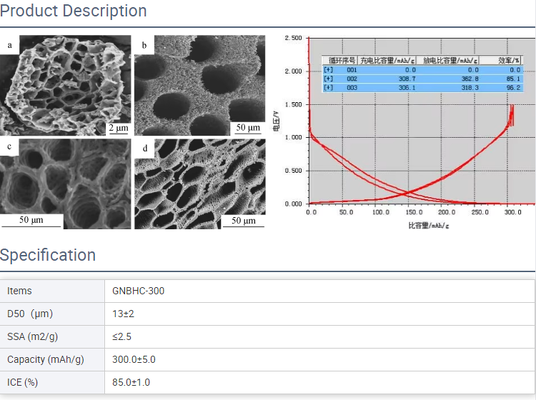Screen dimensions: 536x400
Task: Click cycle 001 row in chart table
Action: coord(423,70)
